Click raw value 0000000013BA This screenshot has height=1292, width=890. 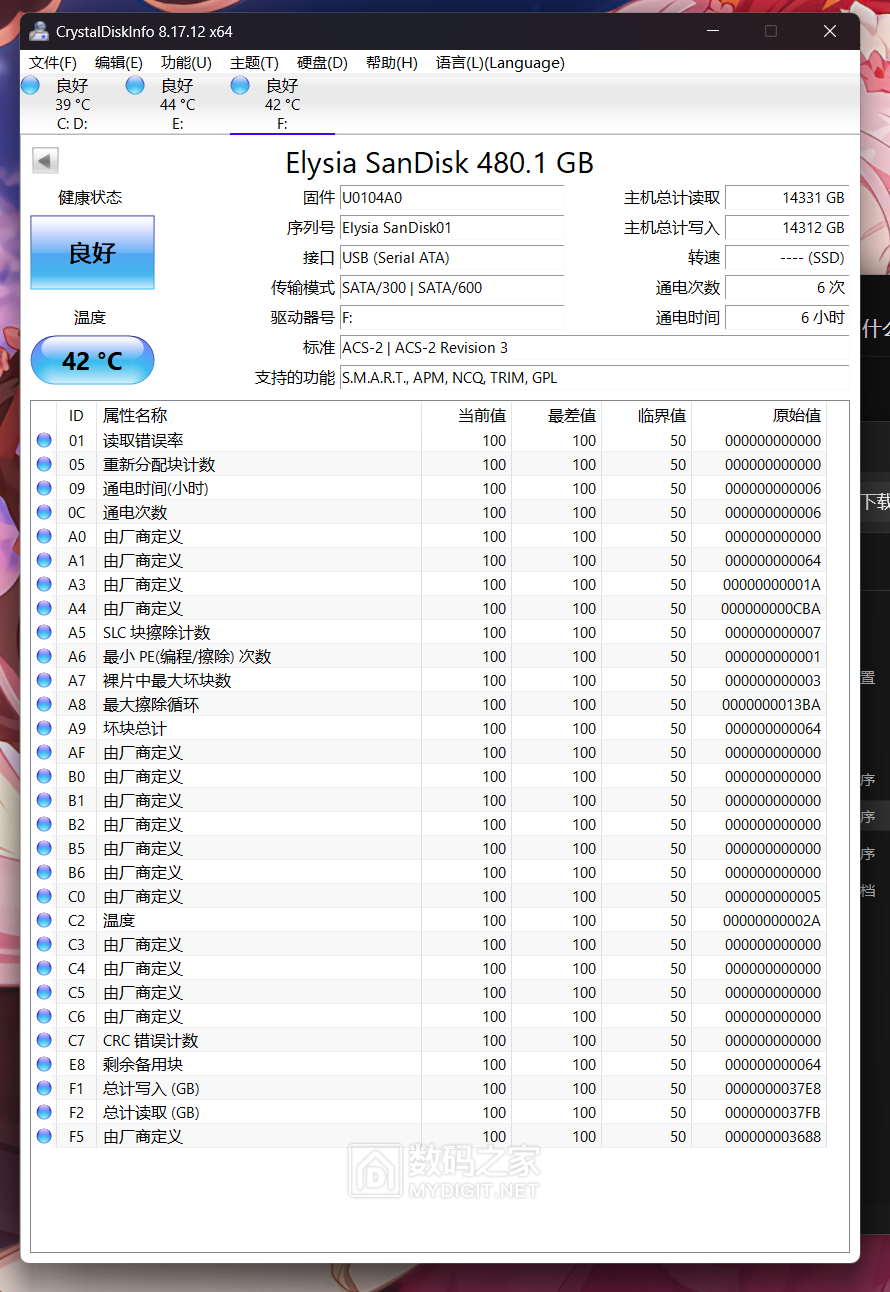click(771, 704)
